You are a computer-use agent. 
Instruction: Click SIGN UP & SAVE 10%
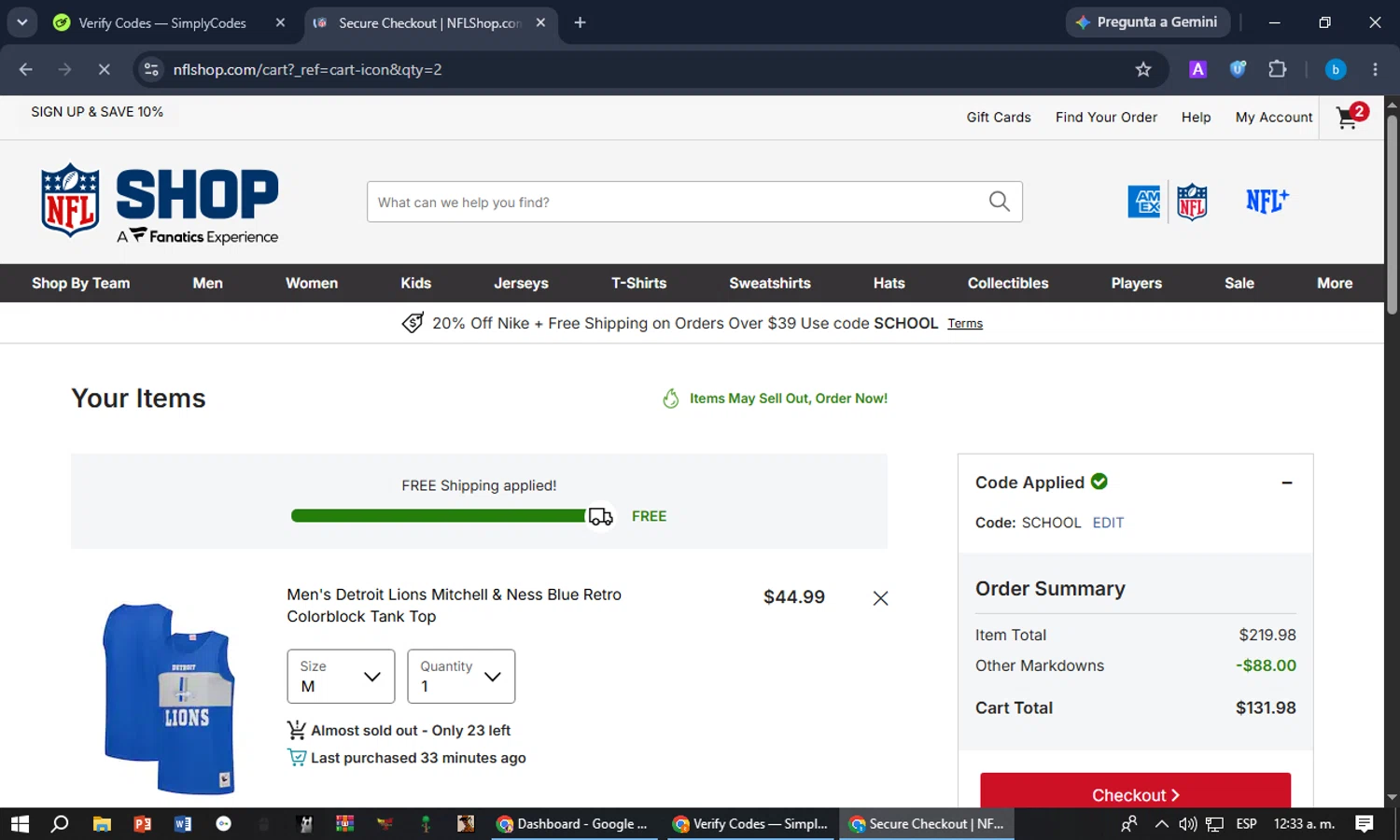[97, 111]
